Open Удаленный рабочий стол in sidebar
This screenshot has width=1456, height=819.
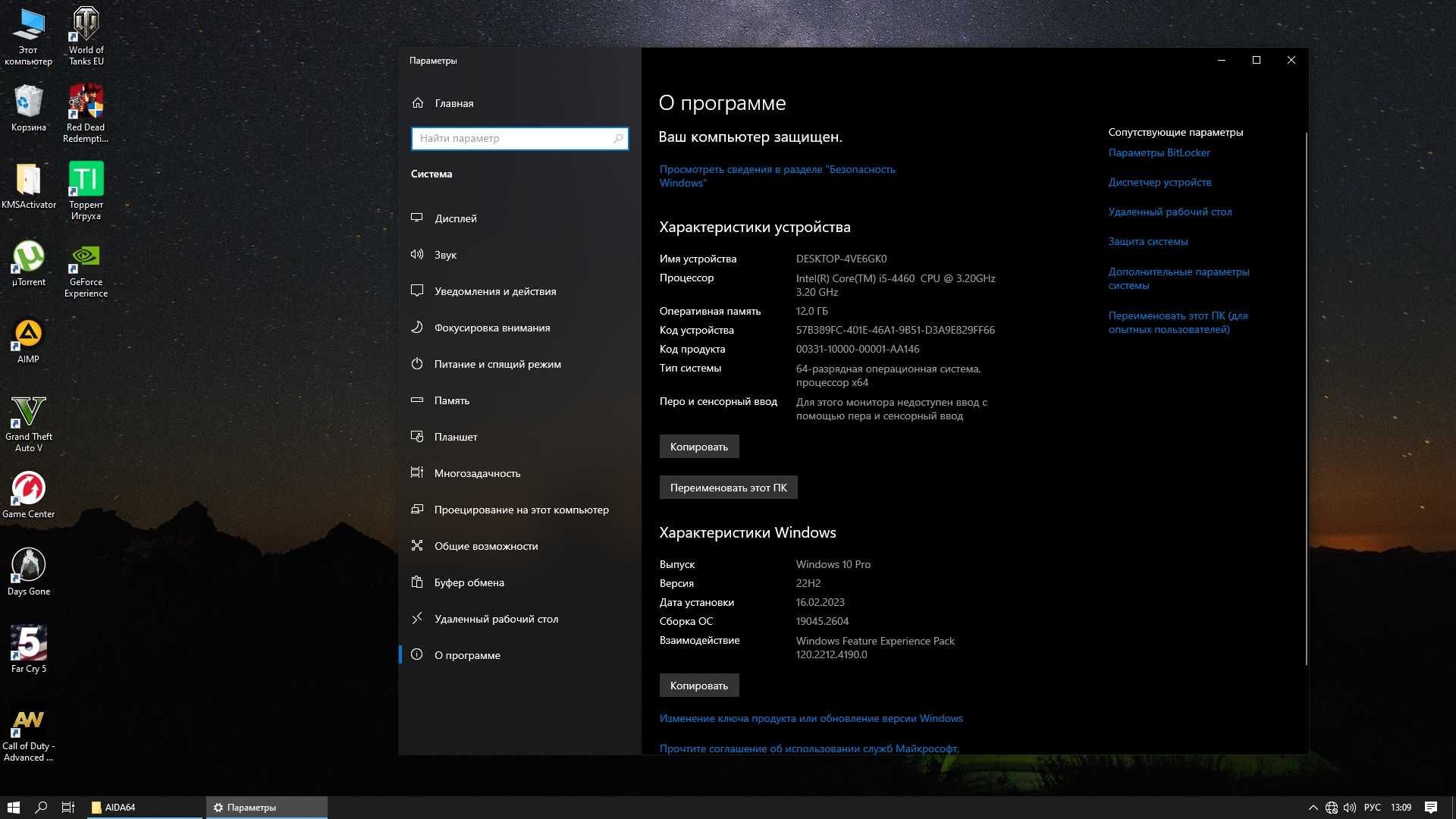pos(519,619)
